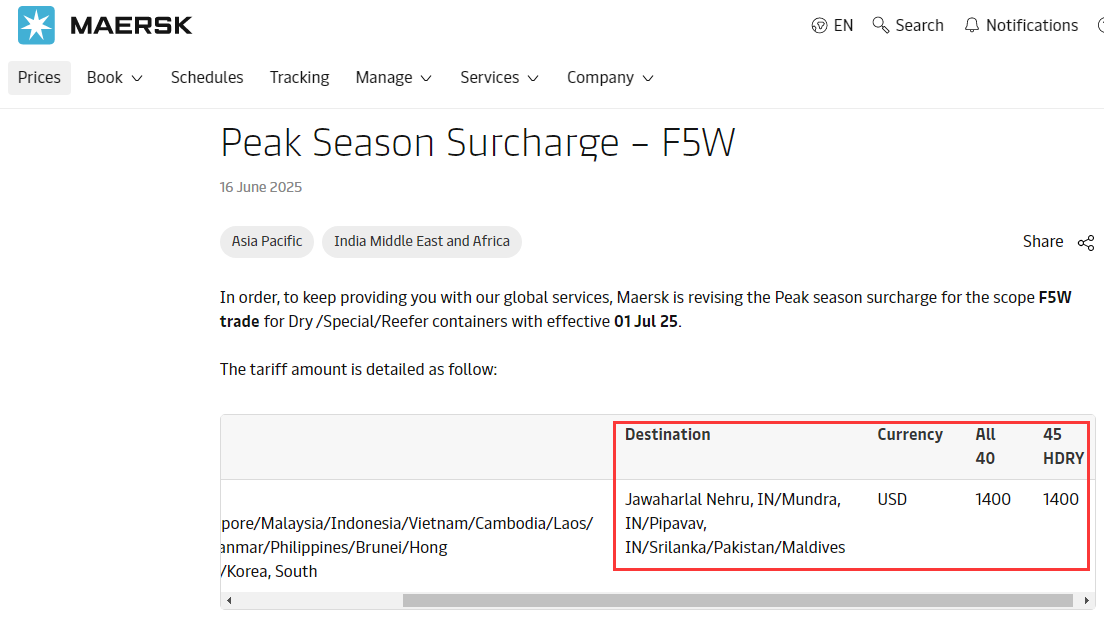Open the Notifications bell icon
The width and height of the screenshot is (1104, 630).
click(x=971, y=25)
